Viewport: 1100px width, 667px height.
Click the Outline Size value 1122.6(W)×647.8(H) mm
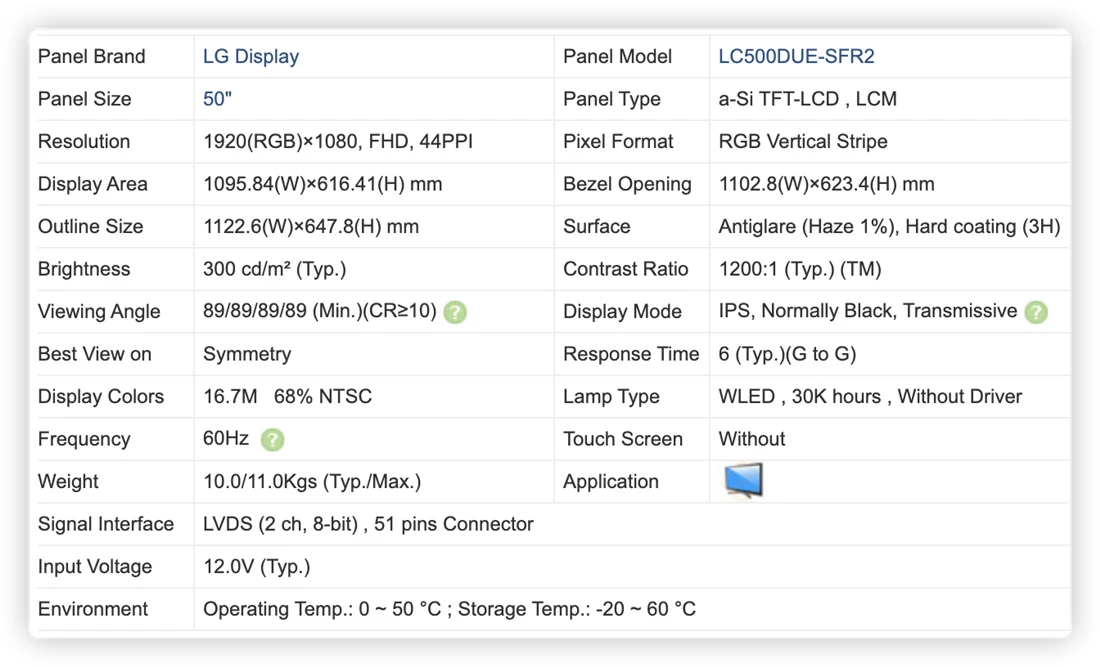[x=311, y=227]
